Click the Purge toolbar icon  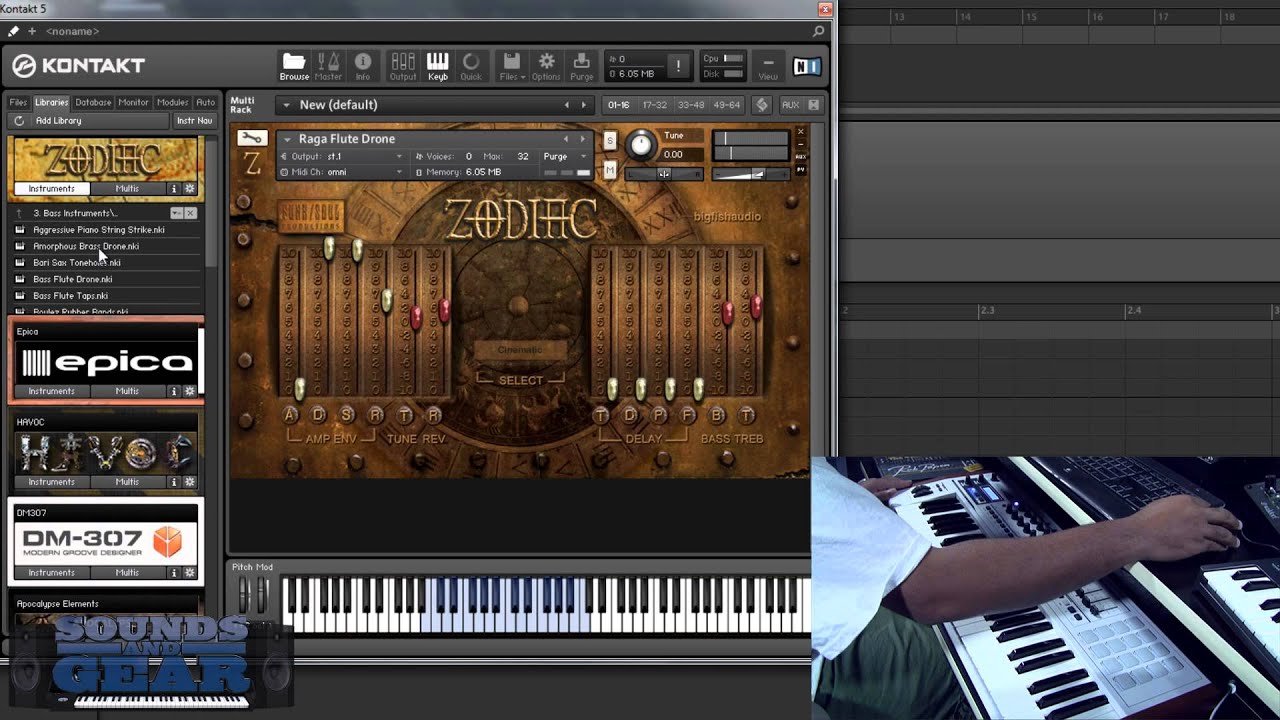point(581,65)
